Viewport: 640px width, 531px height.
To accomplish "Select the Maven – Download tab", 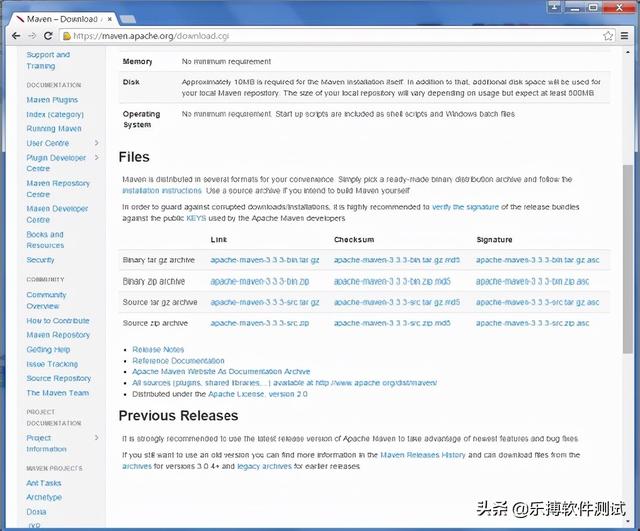I will (x=62, y=19).
